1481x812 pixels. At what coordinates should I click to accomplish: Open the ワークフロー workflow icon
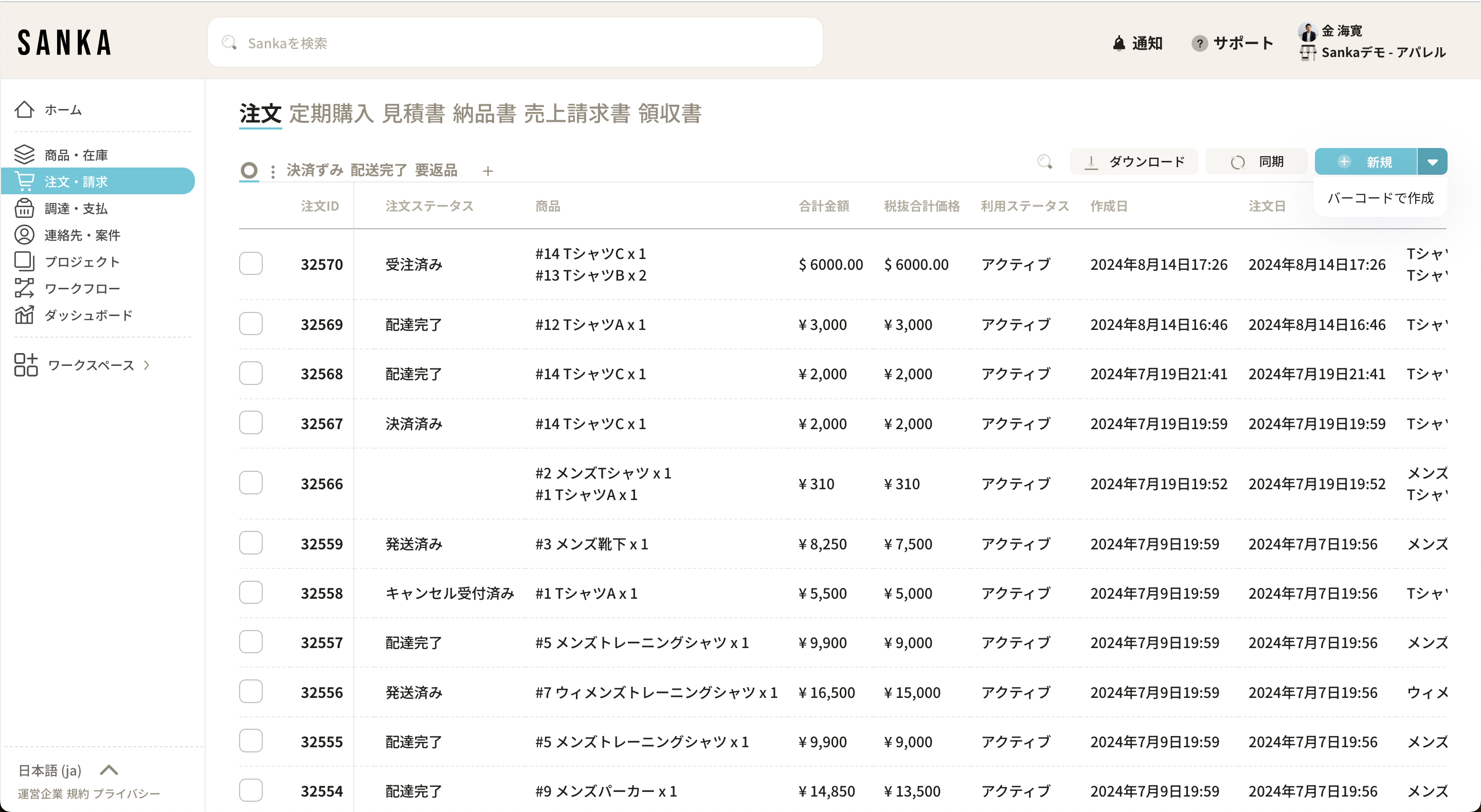[x=24, y=288]
